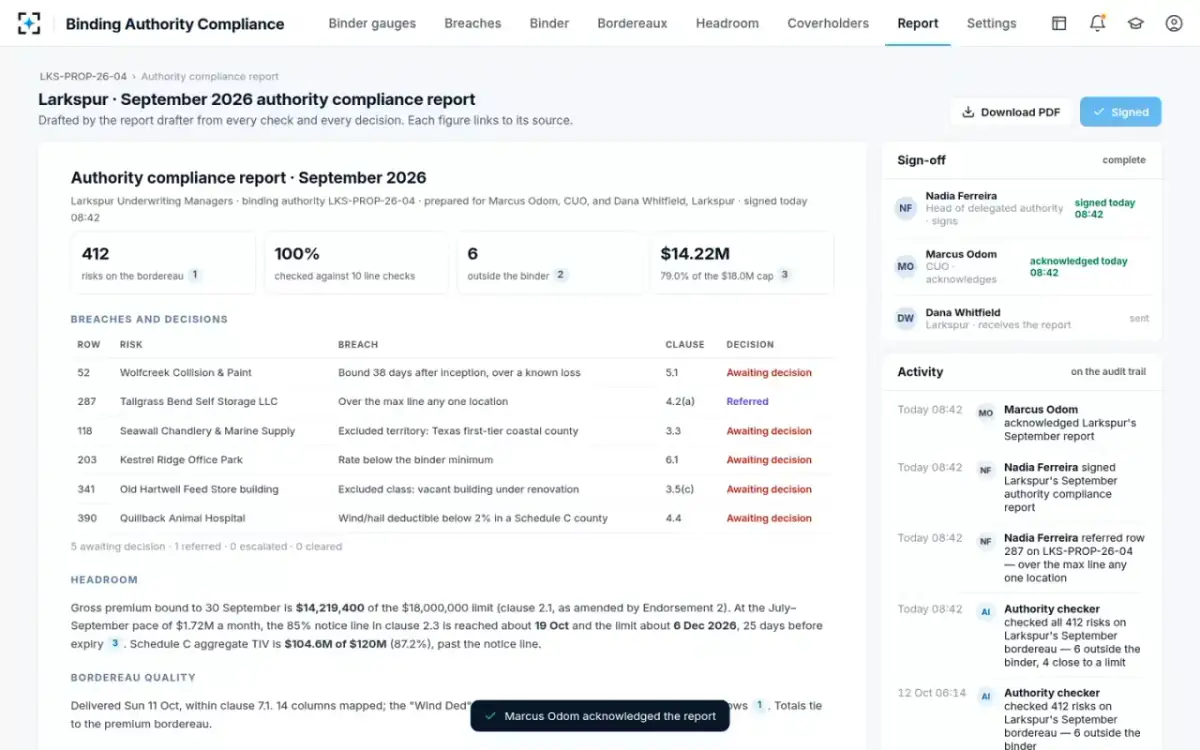
Task: Open source reference 1 next to risks on the bordereau
Action: pyautogui.click(x=195, y=275)
